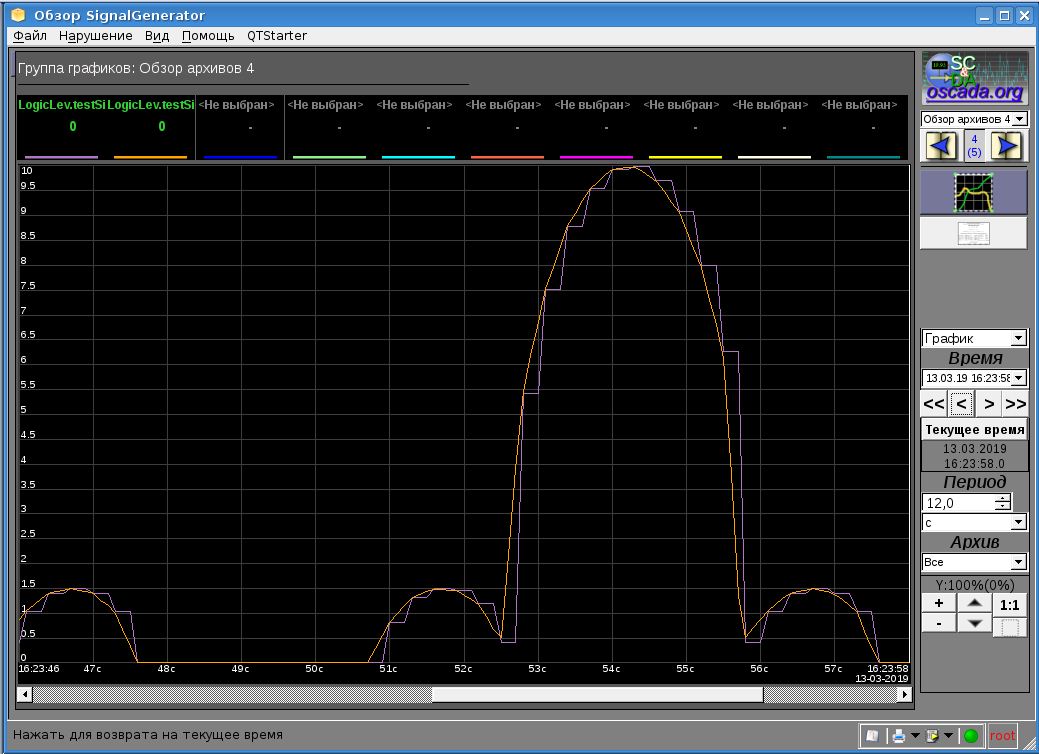This screenshot has height=754, width=1039.
Task: Expand the 'График' view type dropdown
Action: [x=973, y=339]
